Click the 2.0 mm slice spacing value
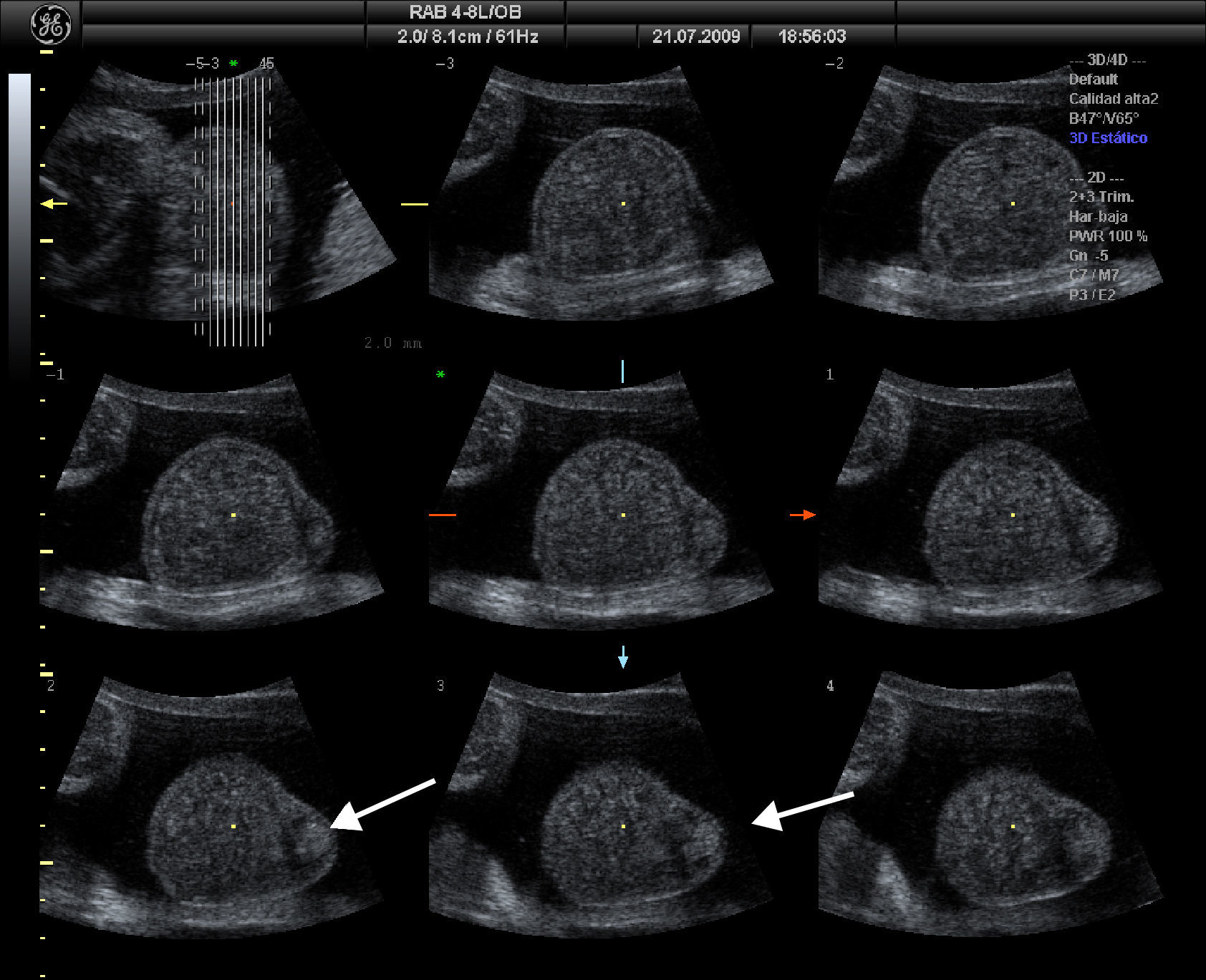Image resolution: width=1206 pixels, height=980 pixels. click(392, 343)
